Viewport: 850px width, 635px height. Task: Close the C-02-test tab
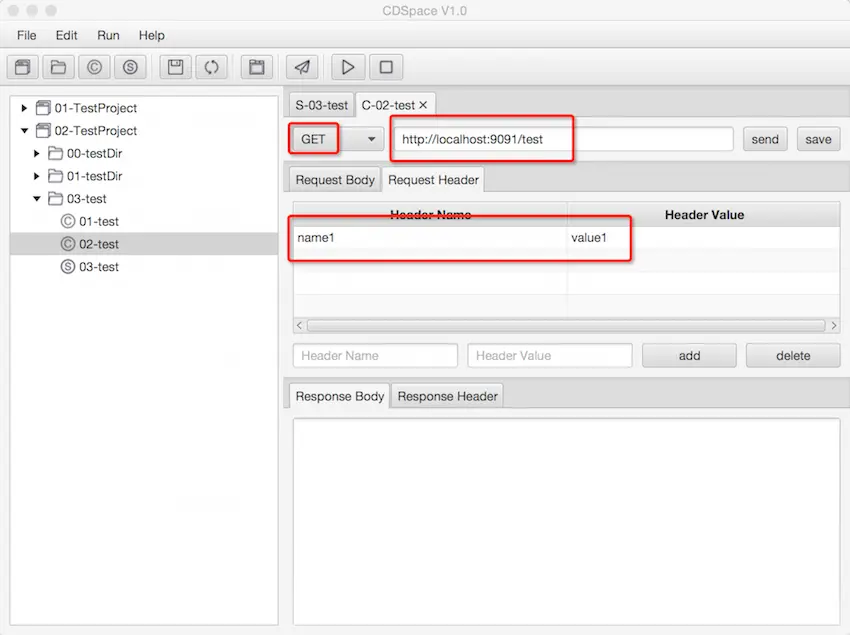[423, 105]
